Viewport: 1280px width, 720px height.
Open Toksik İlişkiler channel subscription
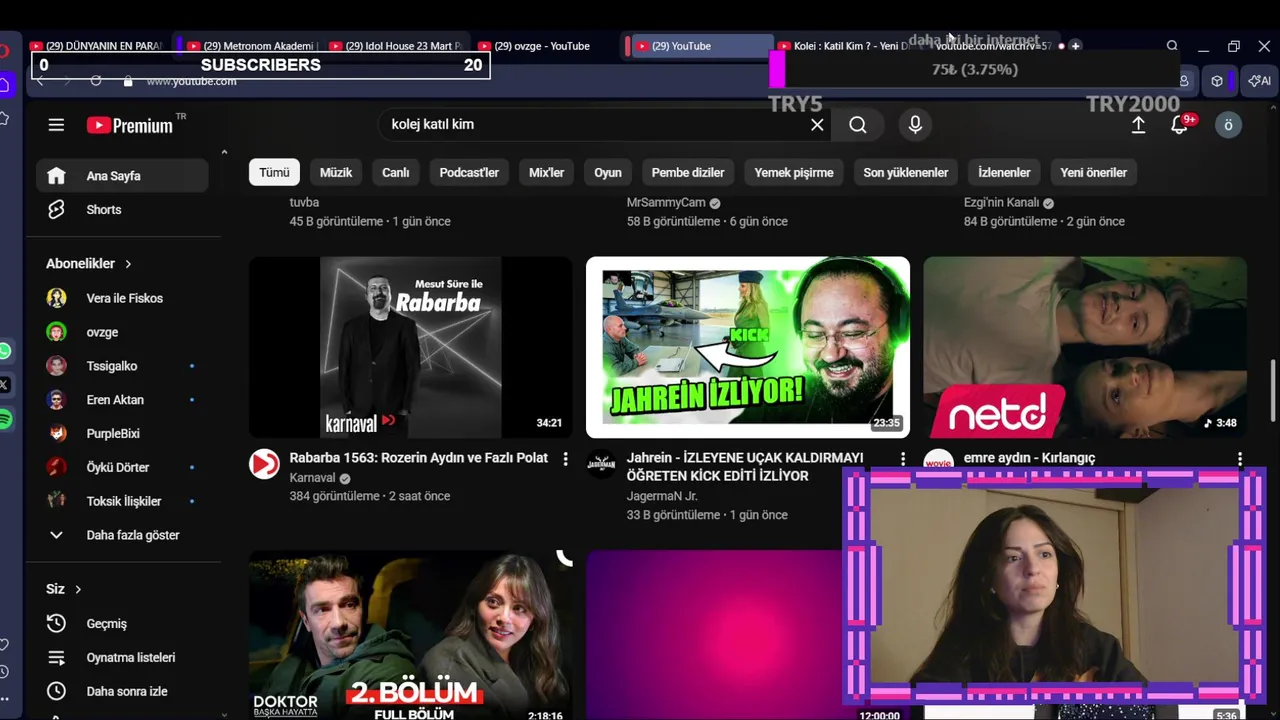pyautogui.click(x=122, y=502)
